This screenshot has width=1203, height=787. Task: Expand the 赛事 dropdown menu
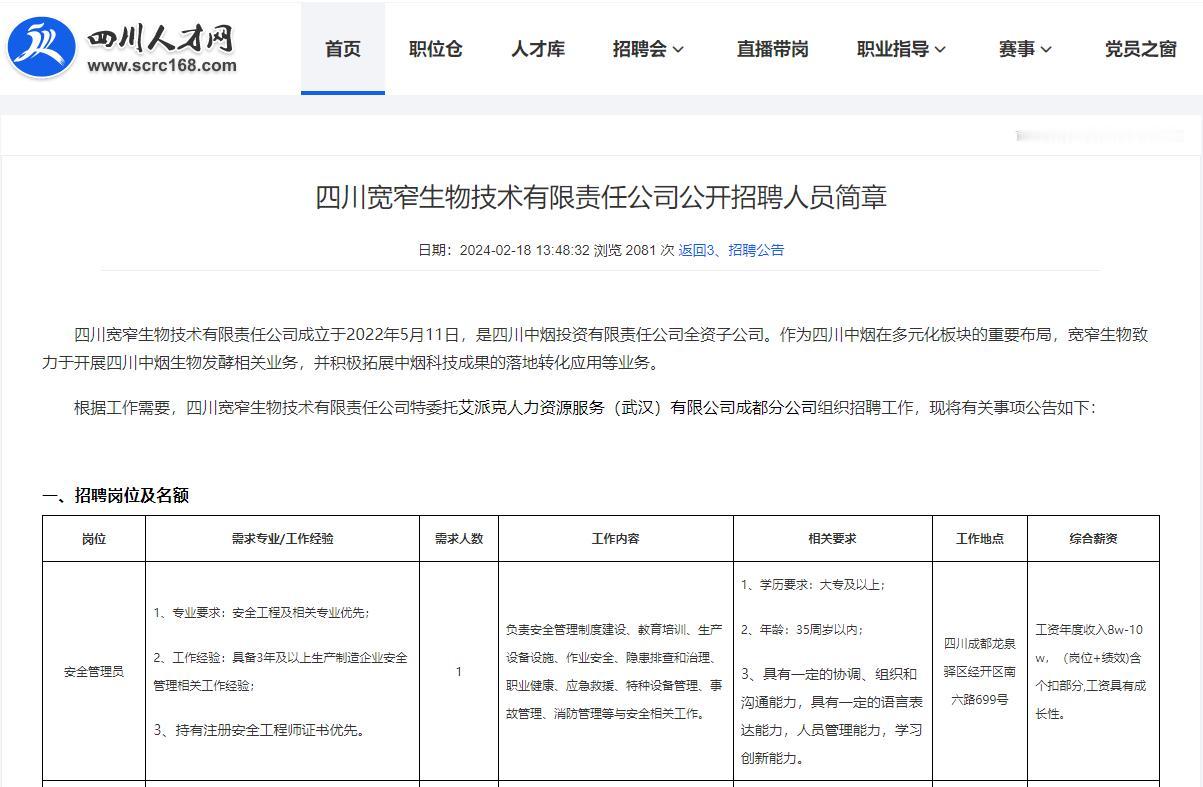tap(1026, 49)
